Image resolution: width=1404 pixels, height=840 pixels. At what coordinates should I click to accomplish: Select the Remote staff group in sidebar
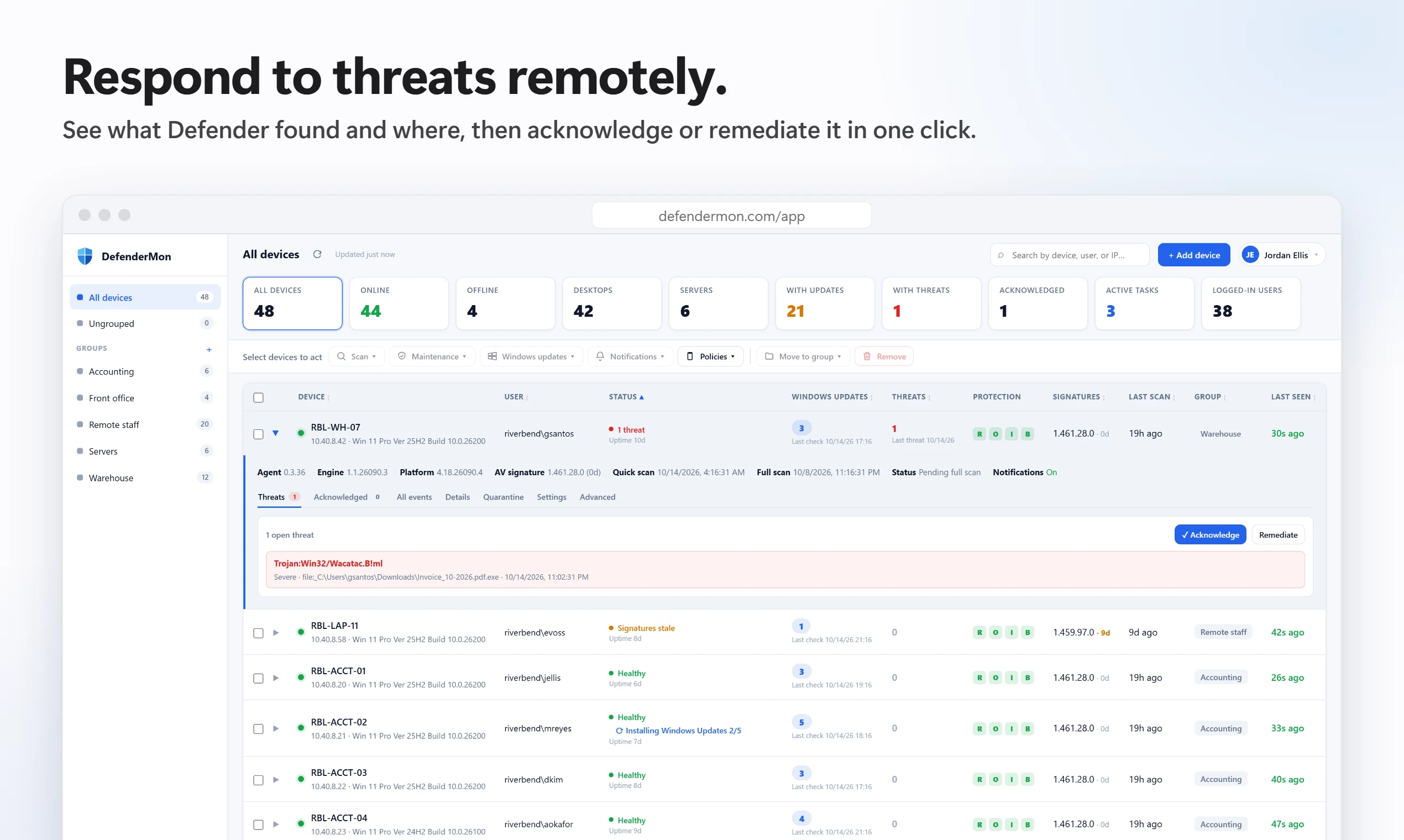click(144, 424)
